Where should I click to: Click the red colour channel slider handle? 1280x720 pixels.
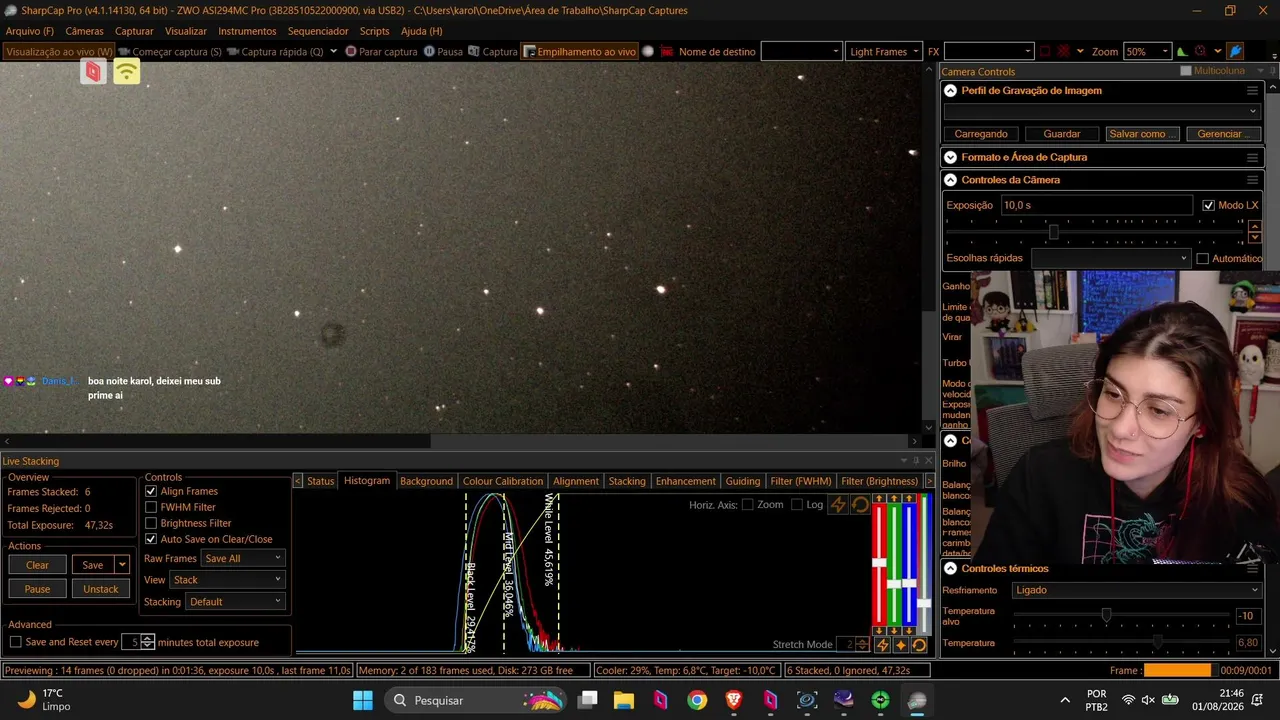coord(880,563)
